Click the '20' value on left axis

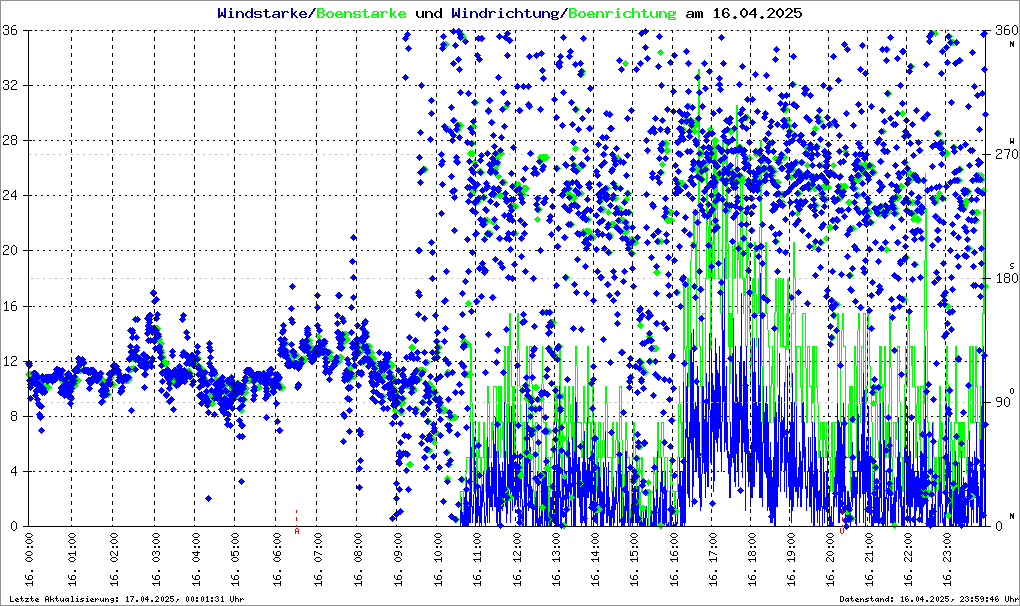pyautogui.click(x=12, y=251)
